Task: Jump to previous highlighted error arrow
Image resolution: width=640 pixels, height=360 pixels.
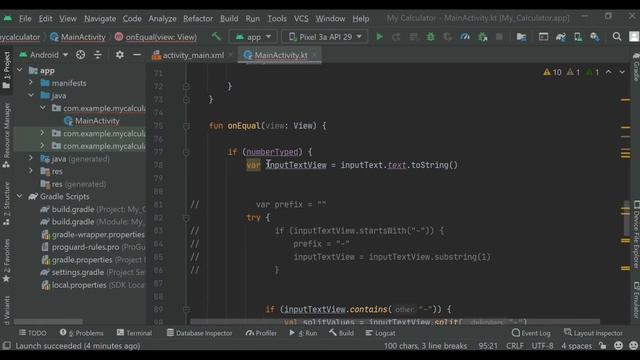Action: (x=609, y=72)
